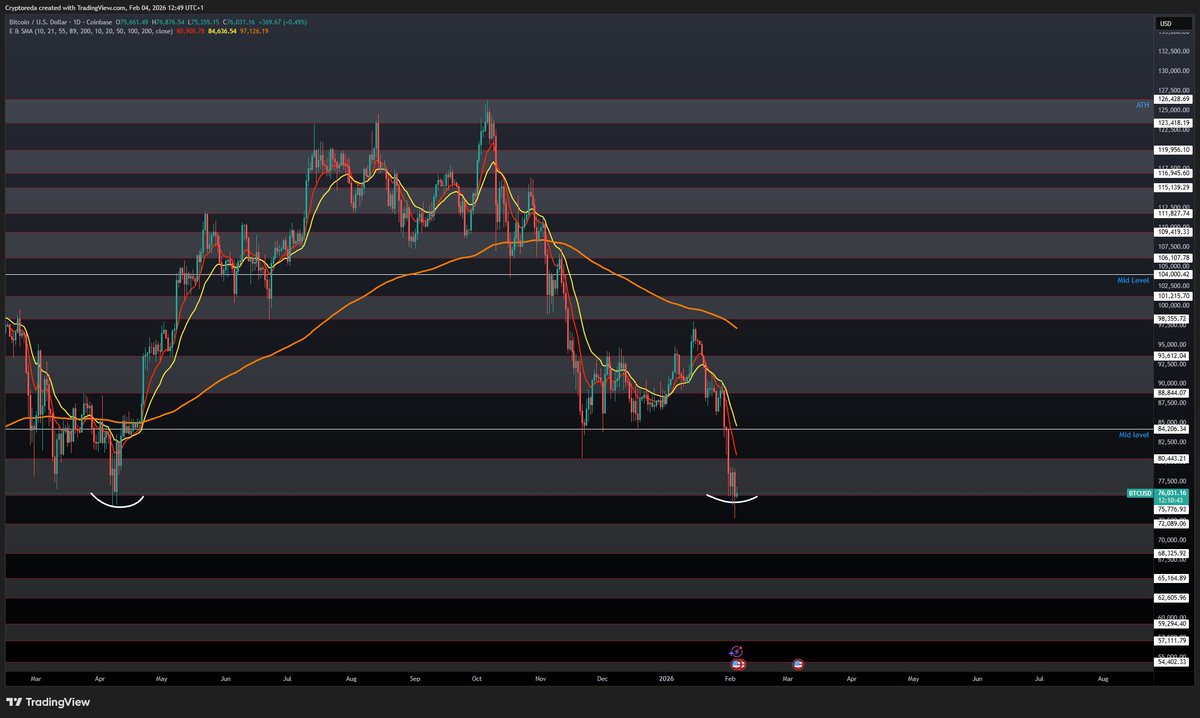
Task: Open the 1D timeframe selector in the legend
Action: (76, 21)
